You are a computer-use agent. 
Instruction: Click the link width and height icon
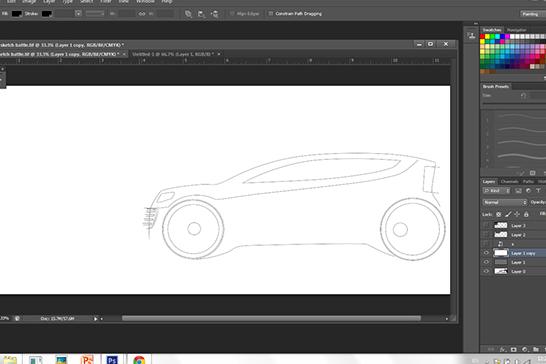[142, 14]
